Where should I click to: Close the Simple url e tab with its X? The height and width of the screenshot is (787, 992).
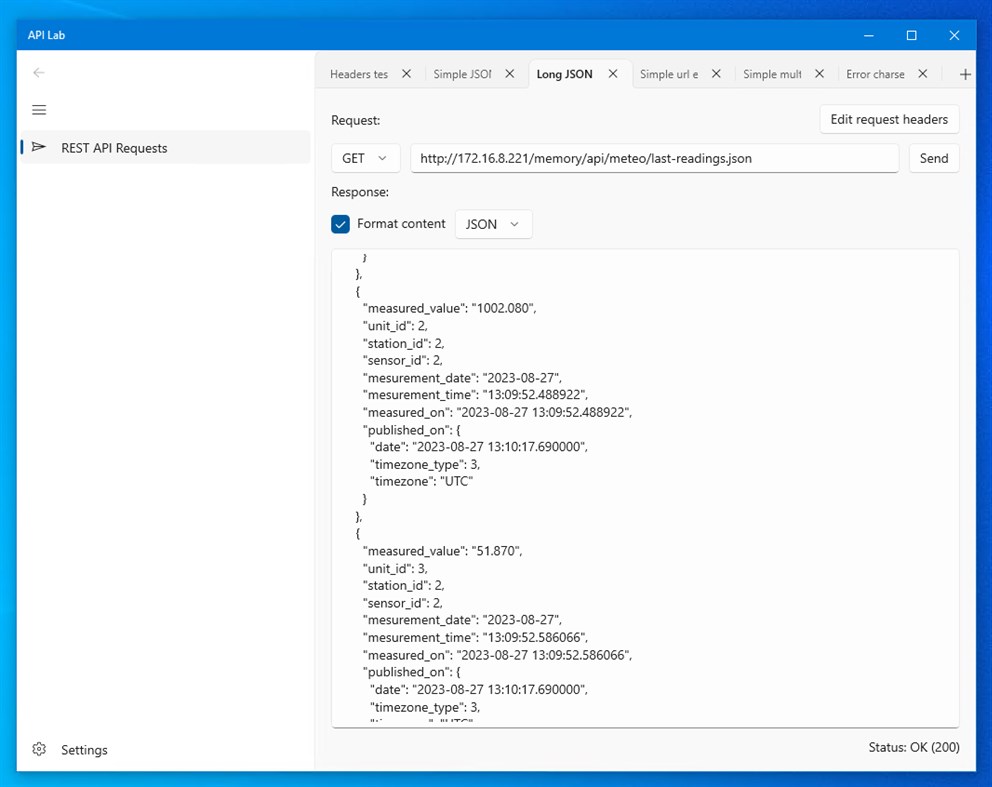(716, 73)
